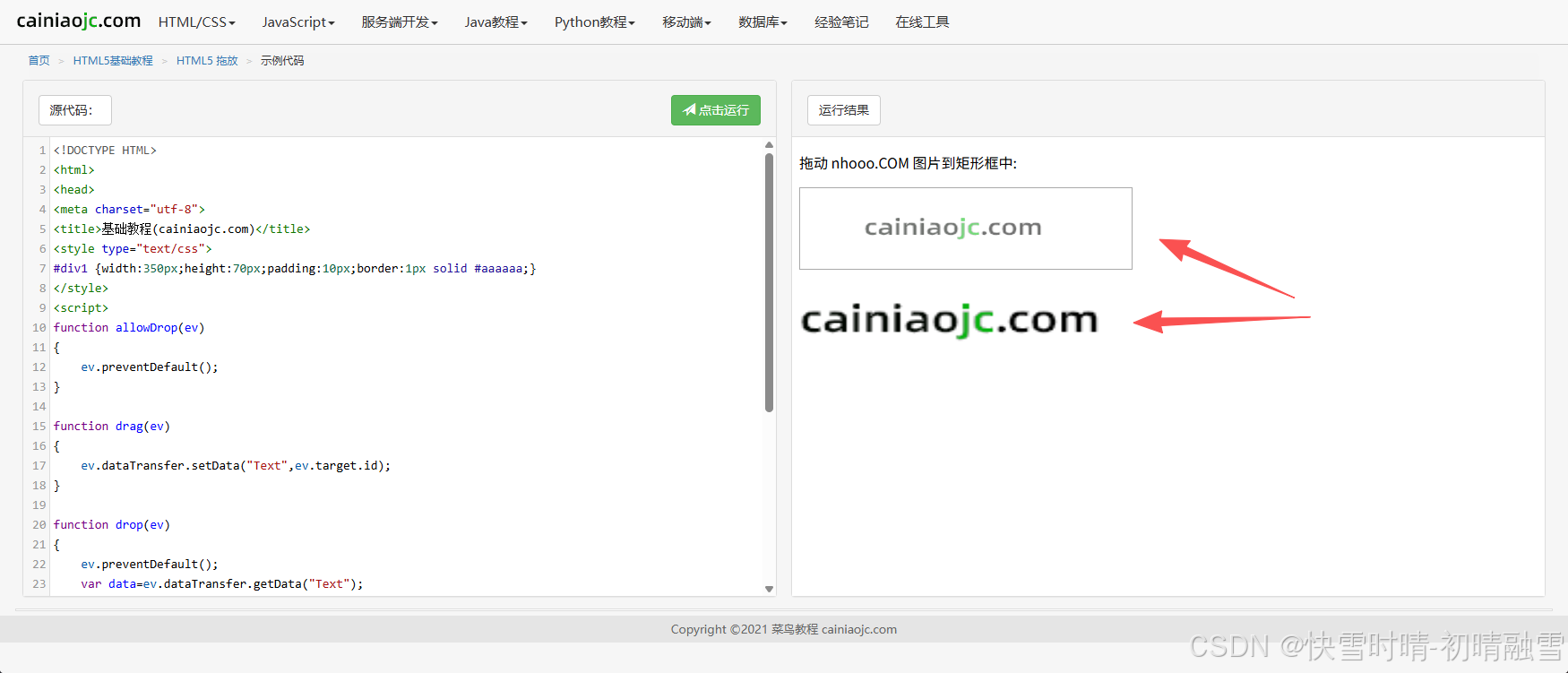Open HTML5 拖放 breadcrumb link

pyautogui.click(x=207, y=61)
